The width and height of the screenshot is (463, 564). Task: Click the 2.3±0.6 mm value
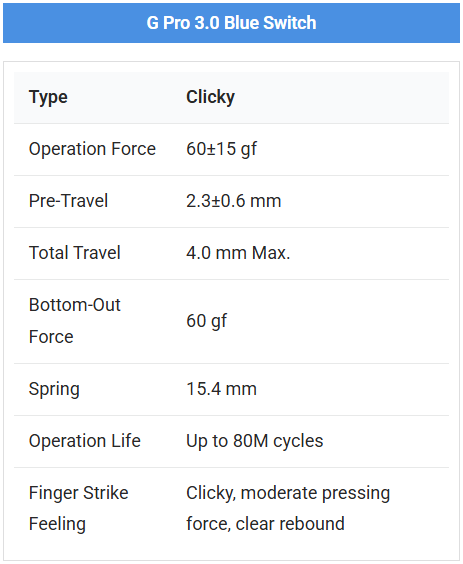233,201
